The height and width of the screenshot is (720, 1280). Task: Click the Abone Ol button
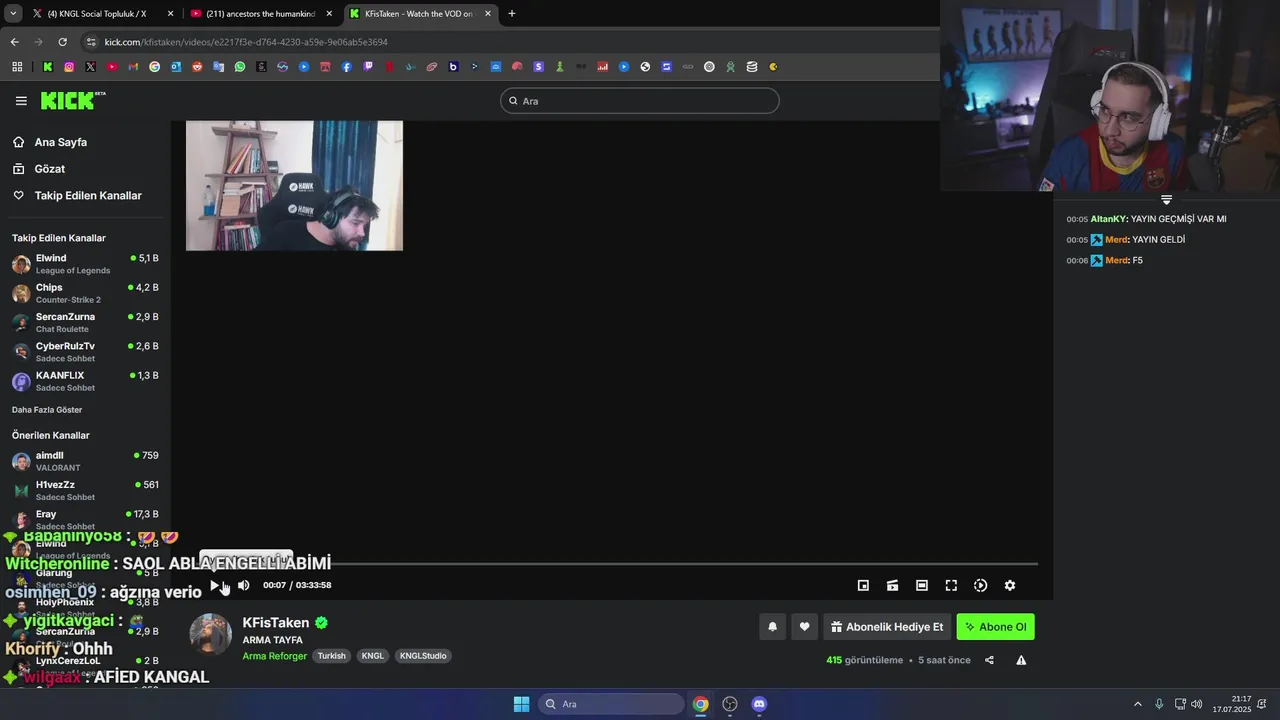point(995,627)
